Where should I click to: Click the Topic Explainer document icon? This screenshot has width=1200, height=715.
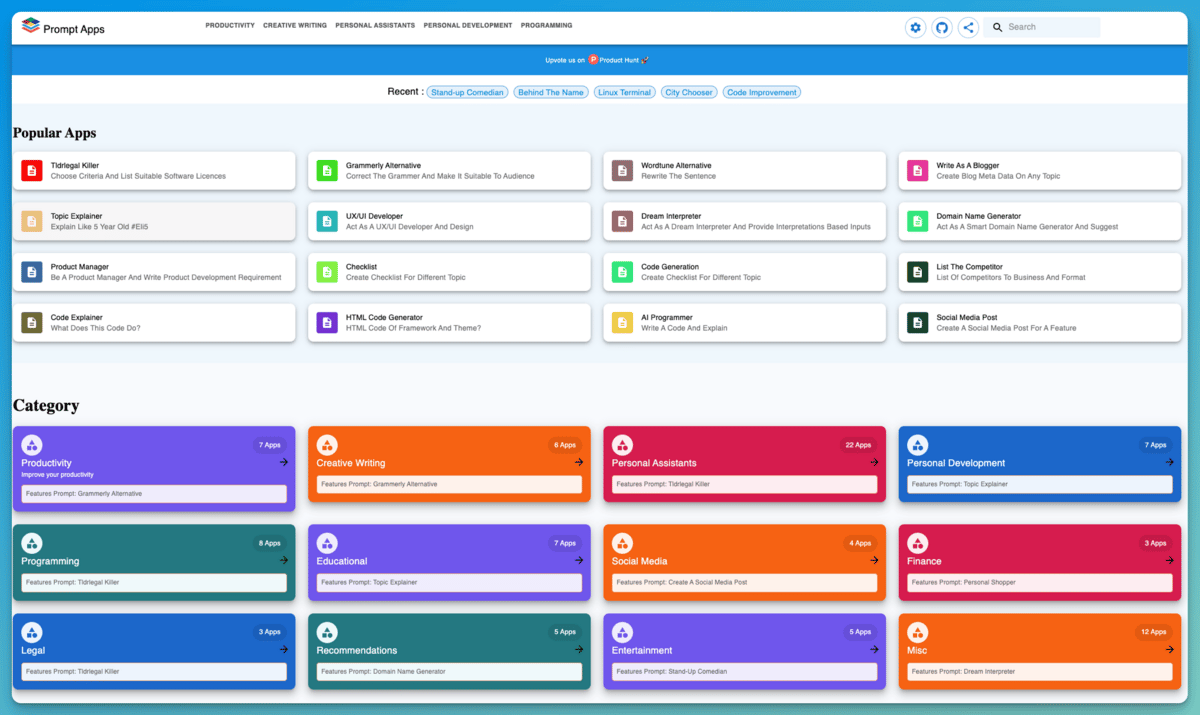coord(32,221)
